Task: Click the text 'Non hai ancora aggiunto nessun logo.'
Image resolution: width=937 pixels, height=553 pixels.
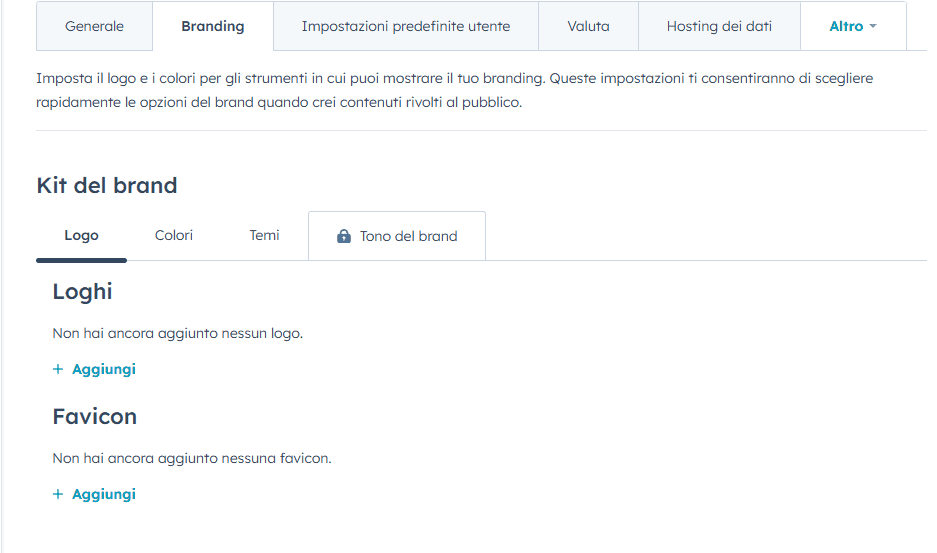Action: click(177, 334)
